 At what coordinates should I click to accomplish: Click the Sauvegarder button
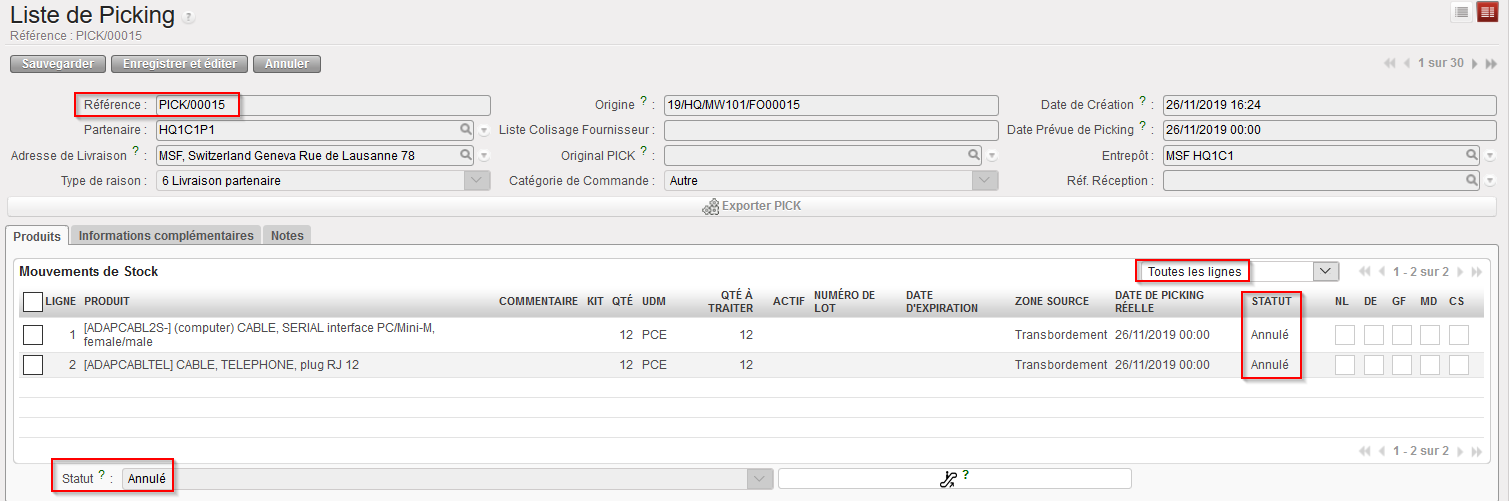tap(57, 64)
